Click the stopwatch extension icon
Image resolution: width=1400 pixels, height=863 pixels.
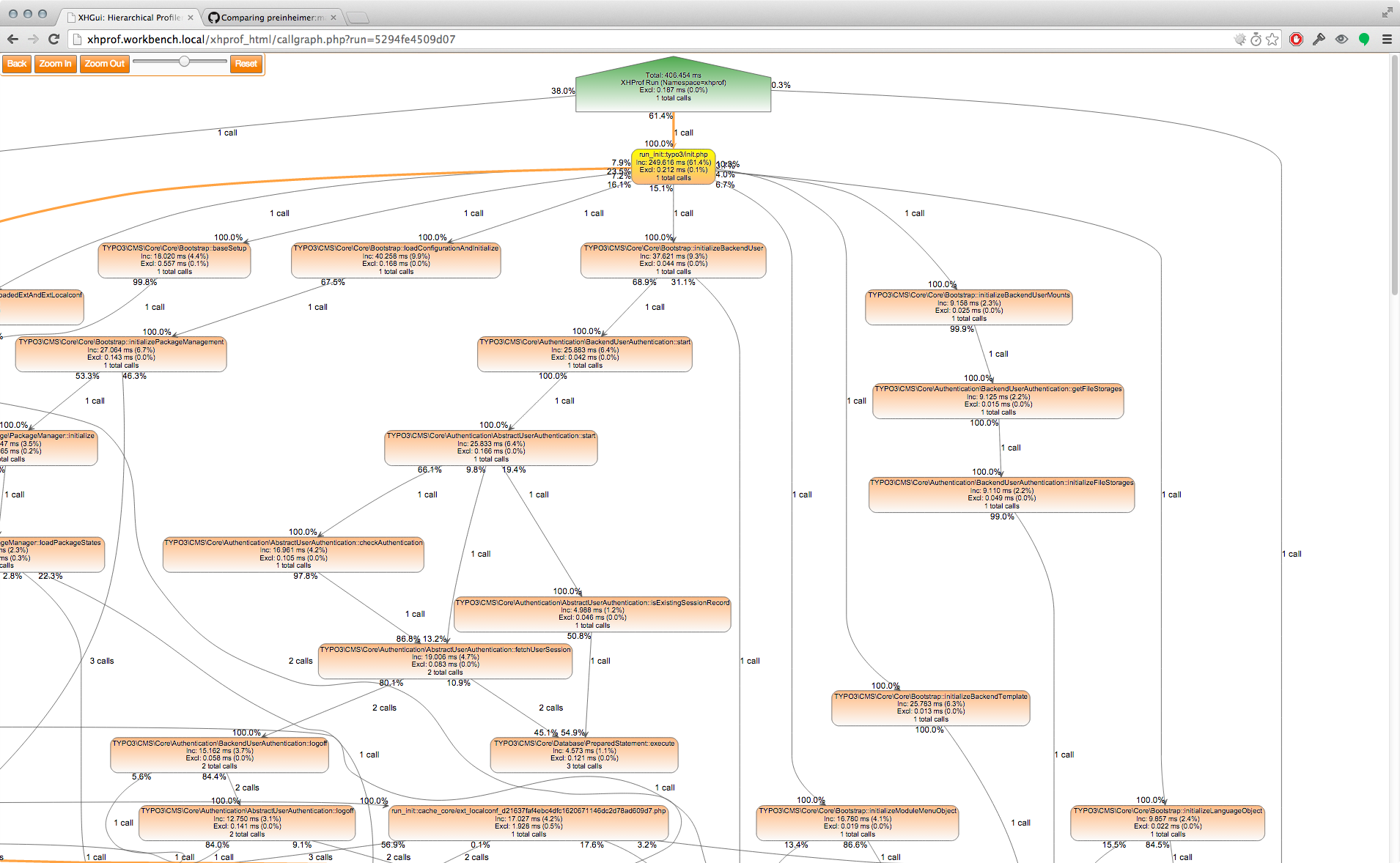(1256, 40)
